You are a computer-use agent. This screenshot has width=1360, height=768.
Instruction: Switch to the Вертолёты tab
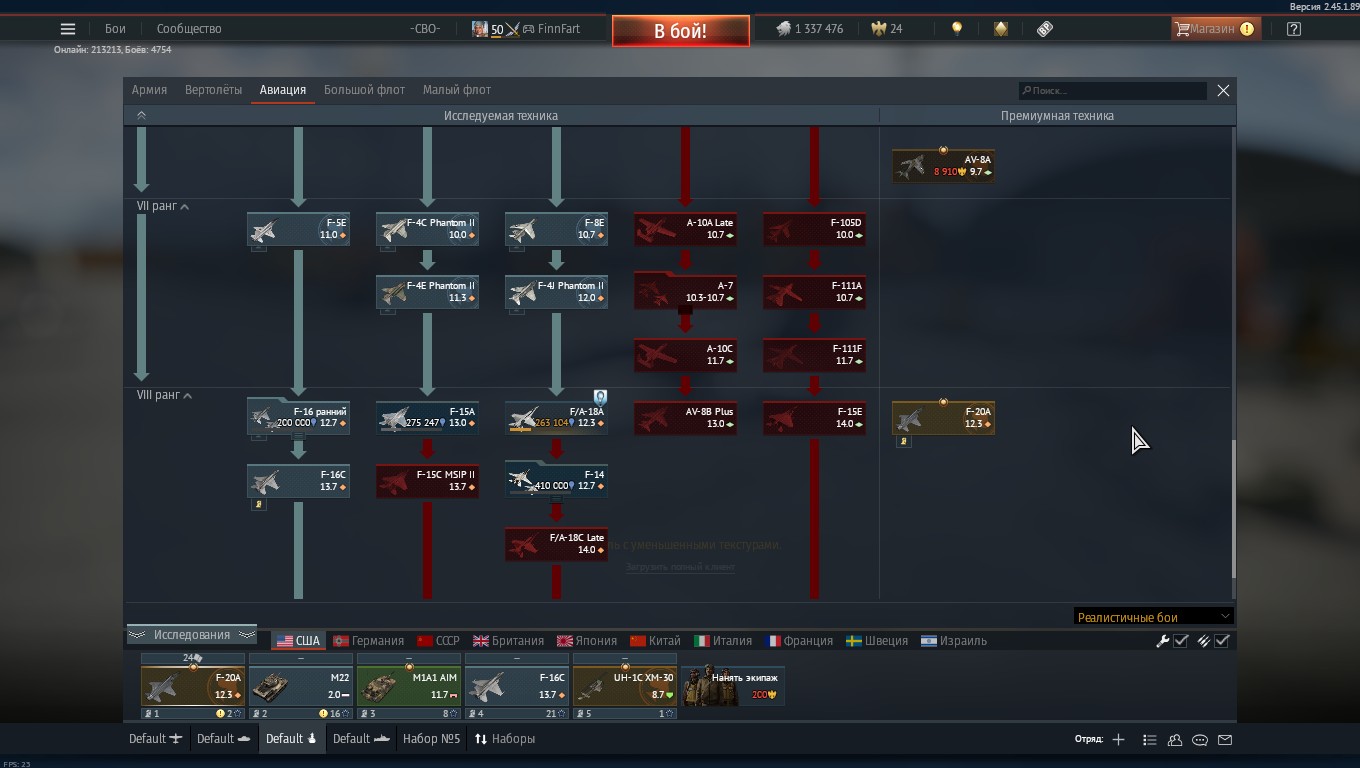[213, 90]
